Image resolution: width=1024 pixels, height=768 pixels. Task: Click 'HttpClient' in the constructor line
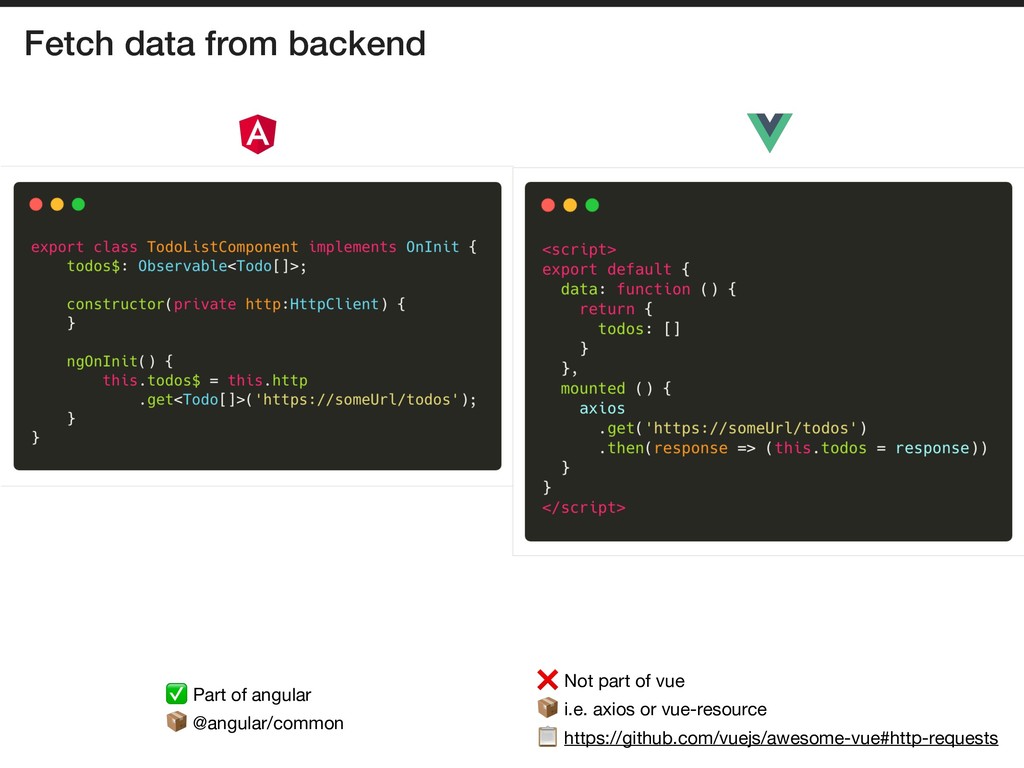pos(334,304)
